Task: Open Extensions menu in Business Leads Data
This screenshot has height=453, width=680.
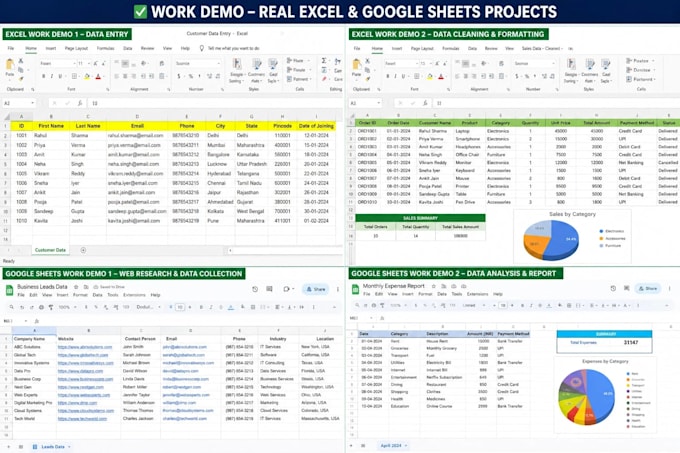Action: click(134, 295)
